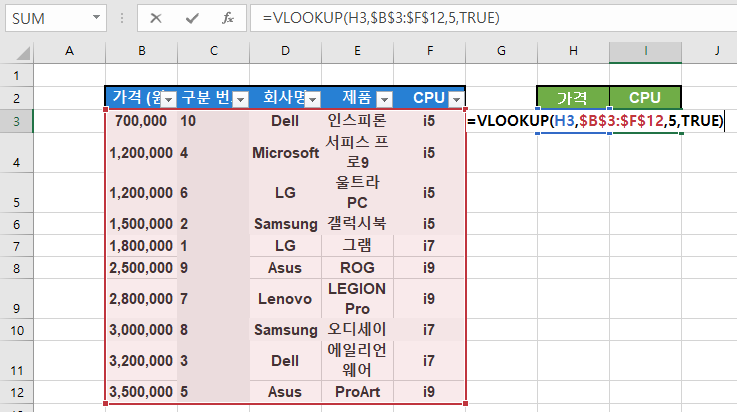Select column A header
This screenshot has height=412, width=737.
tap(70, 51)
